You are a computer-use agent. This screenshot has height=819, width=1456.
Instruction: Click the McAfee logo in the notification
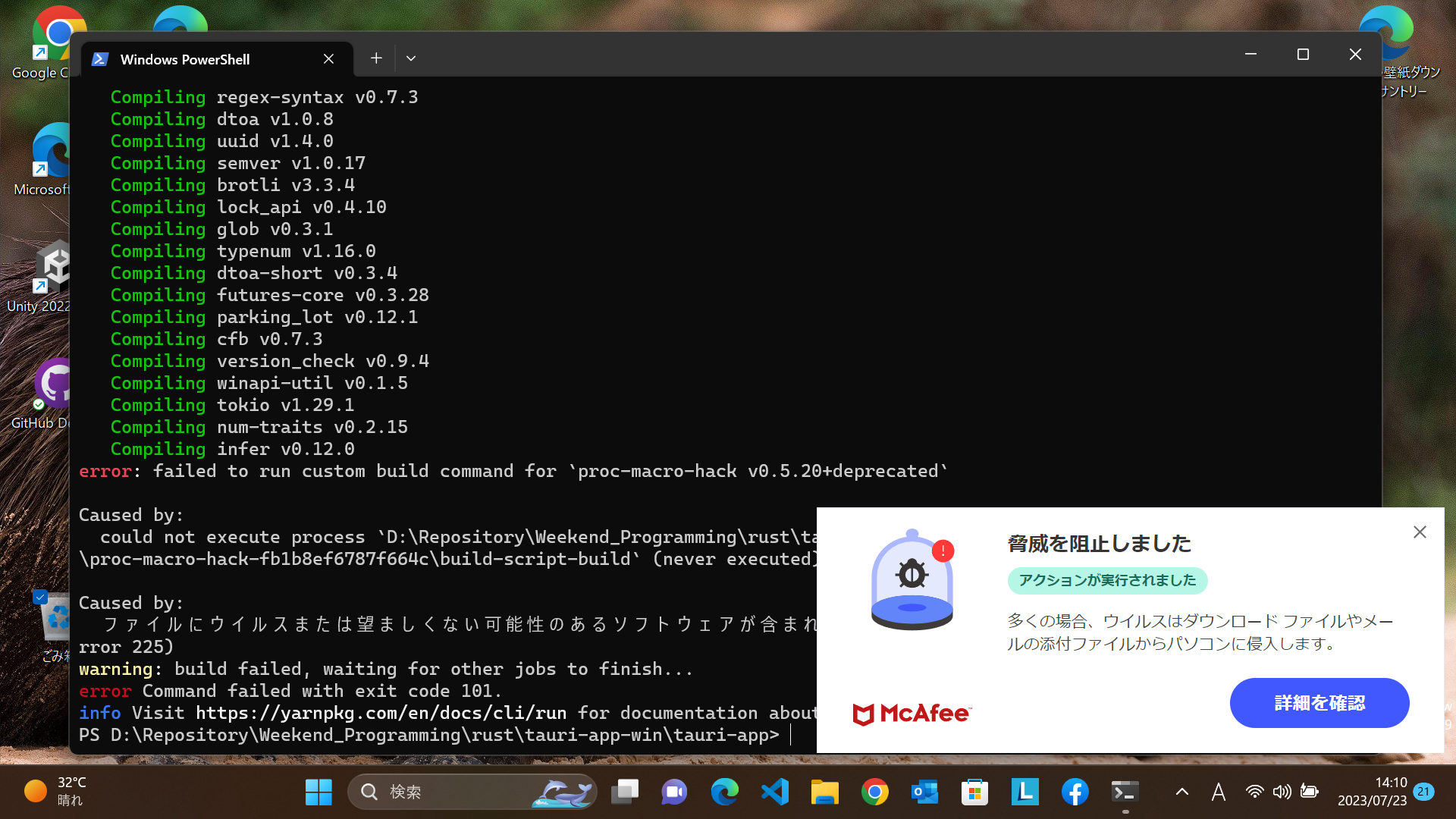coord(912,714)
